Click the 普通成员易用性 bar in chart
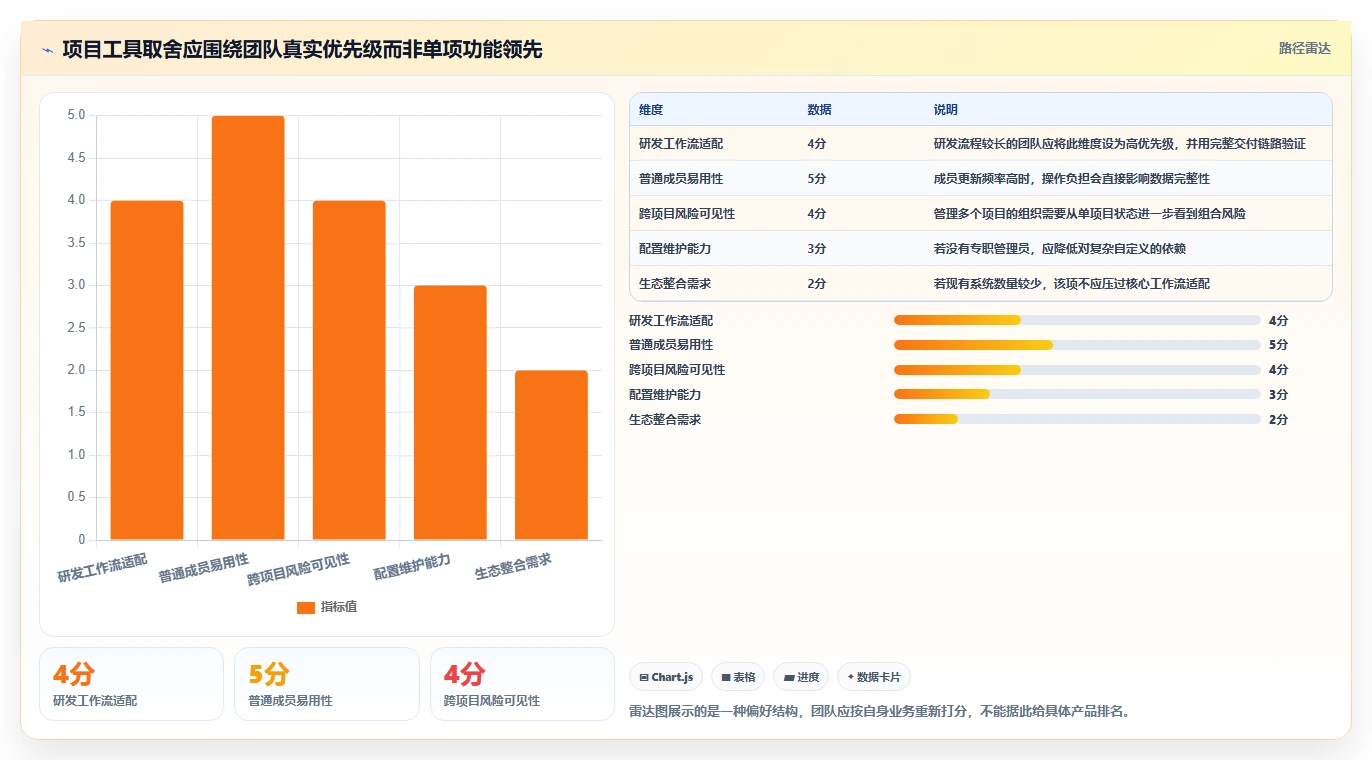 click(x=248, y=328)
